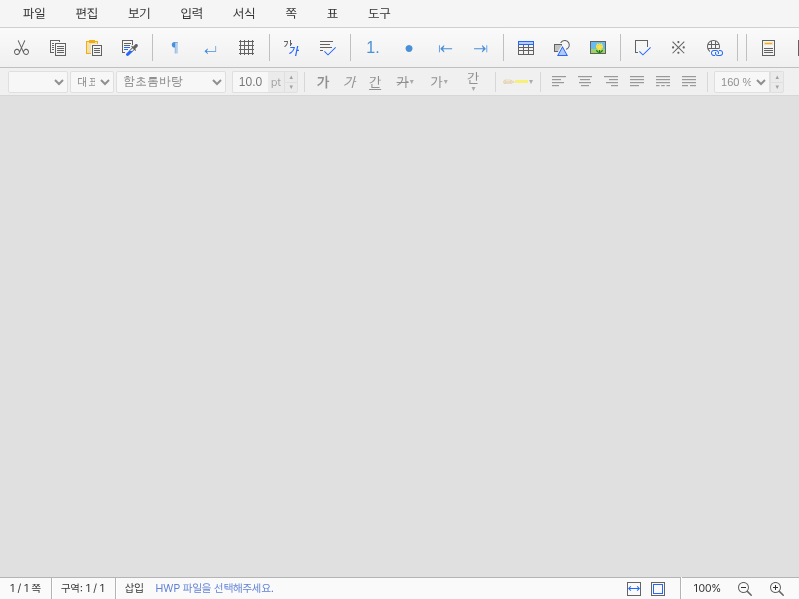This screenshot has height=599, width=799.
Task: Click the Copy icon
Action: (x=58, y=48)
